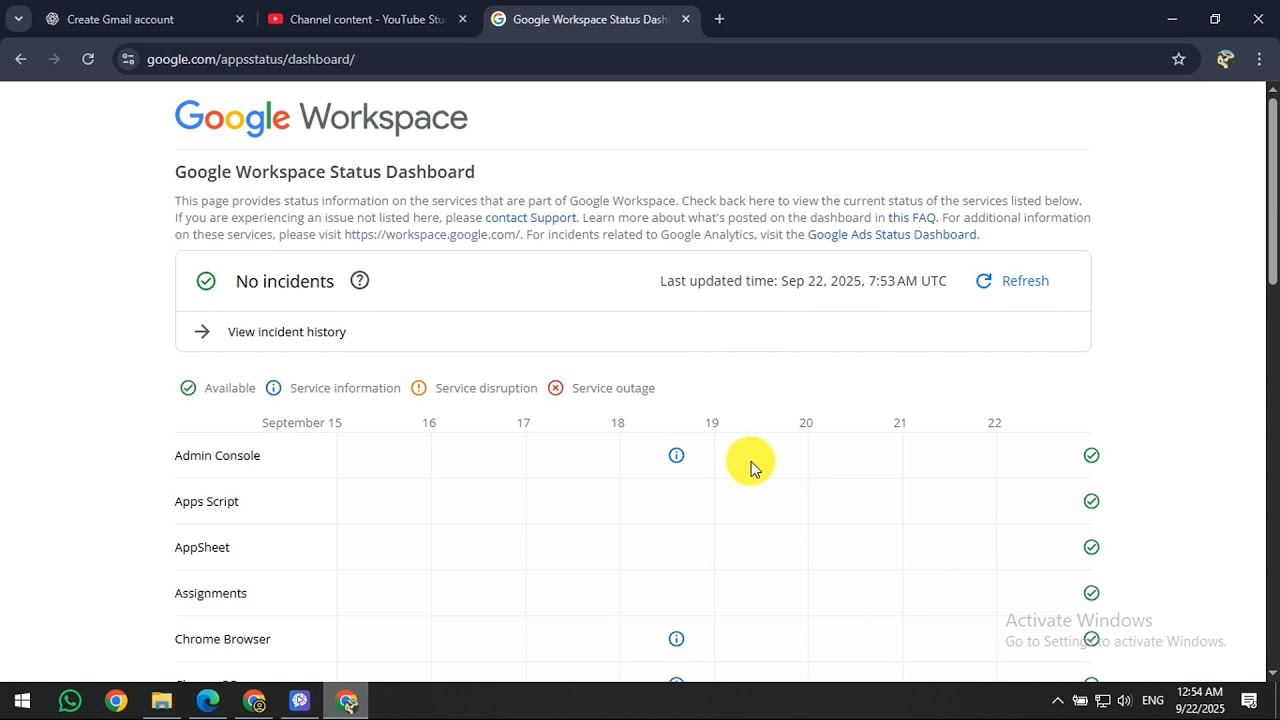Click the volume icon in system tray

coord(1125,701)
